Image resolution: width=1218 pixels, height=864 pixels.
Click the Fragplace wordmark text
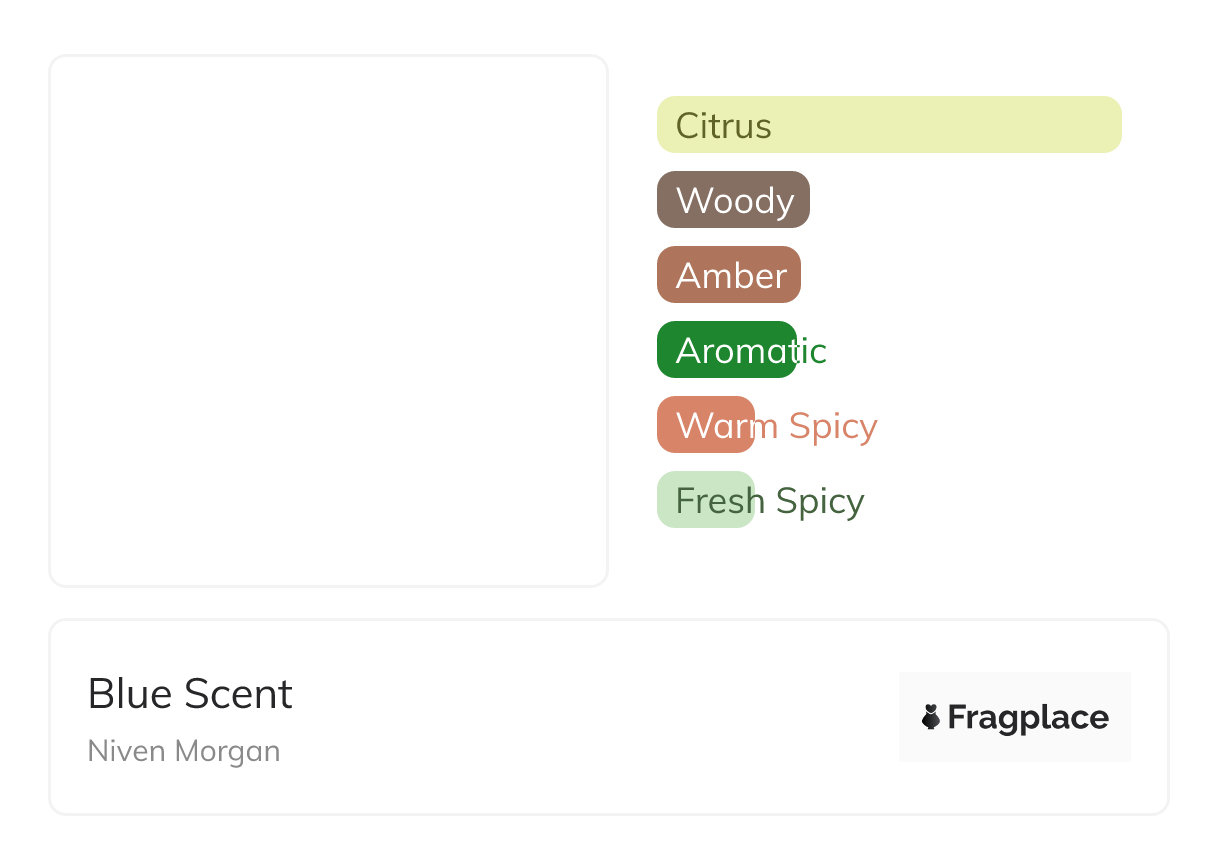(1028, 718)
